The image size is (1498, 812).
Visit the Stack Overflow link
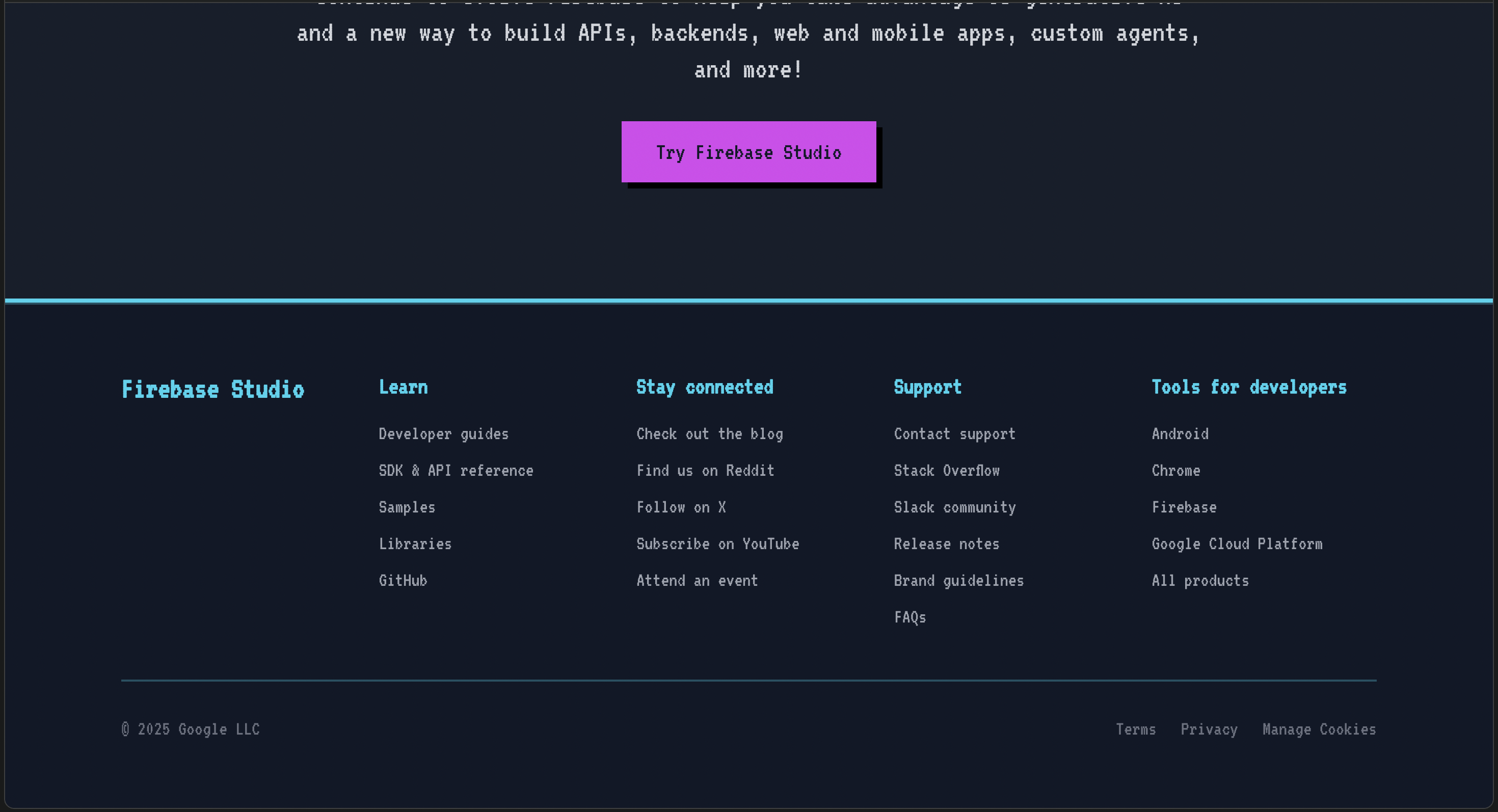[x=946, y=471]
